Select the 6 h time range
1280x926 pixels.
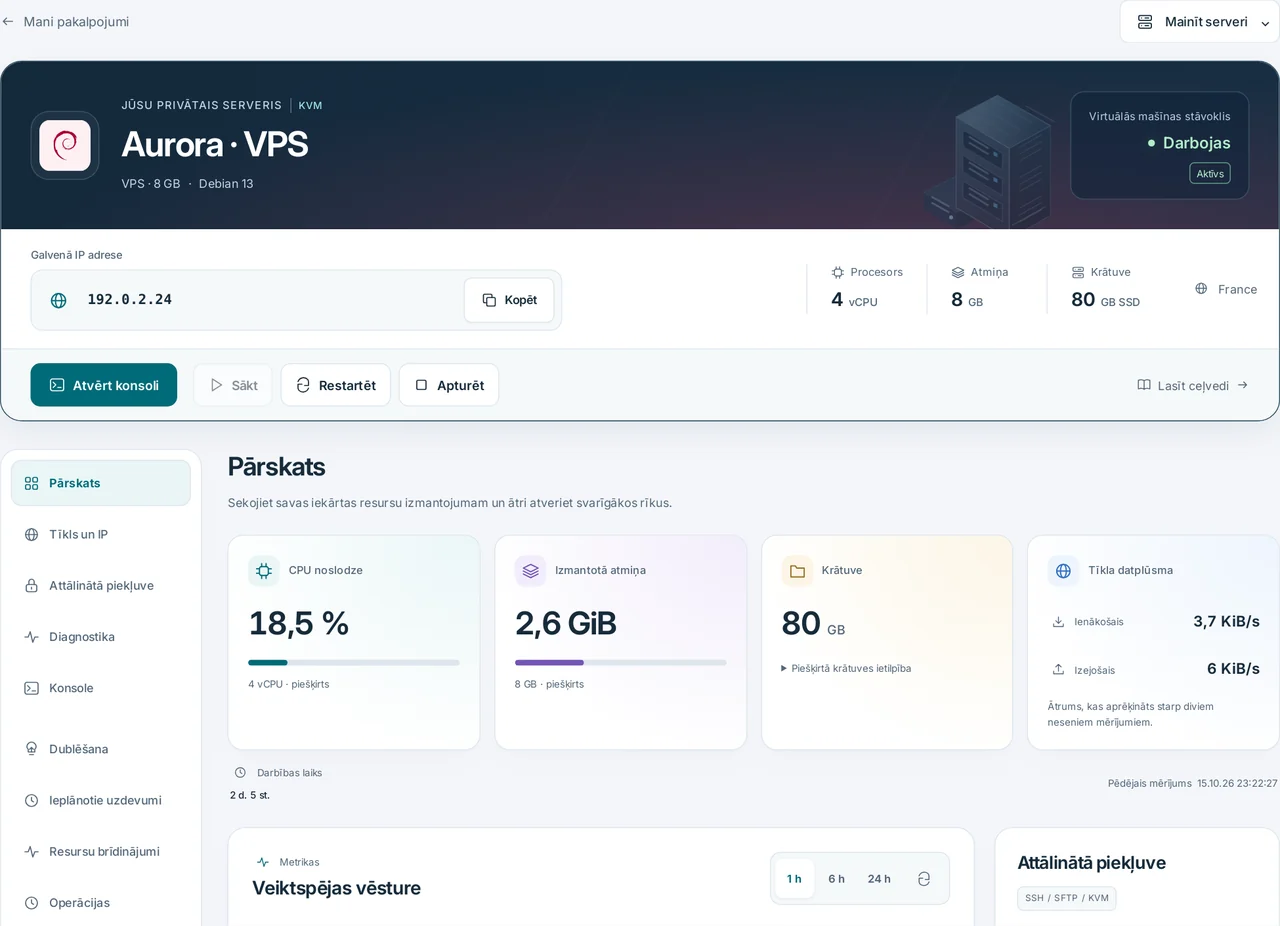point(836,879)
